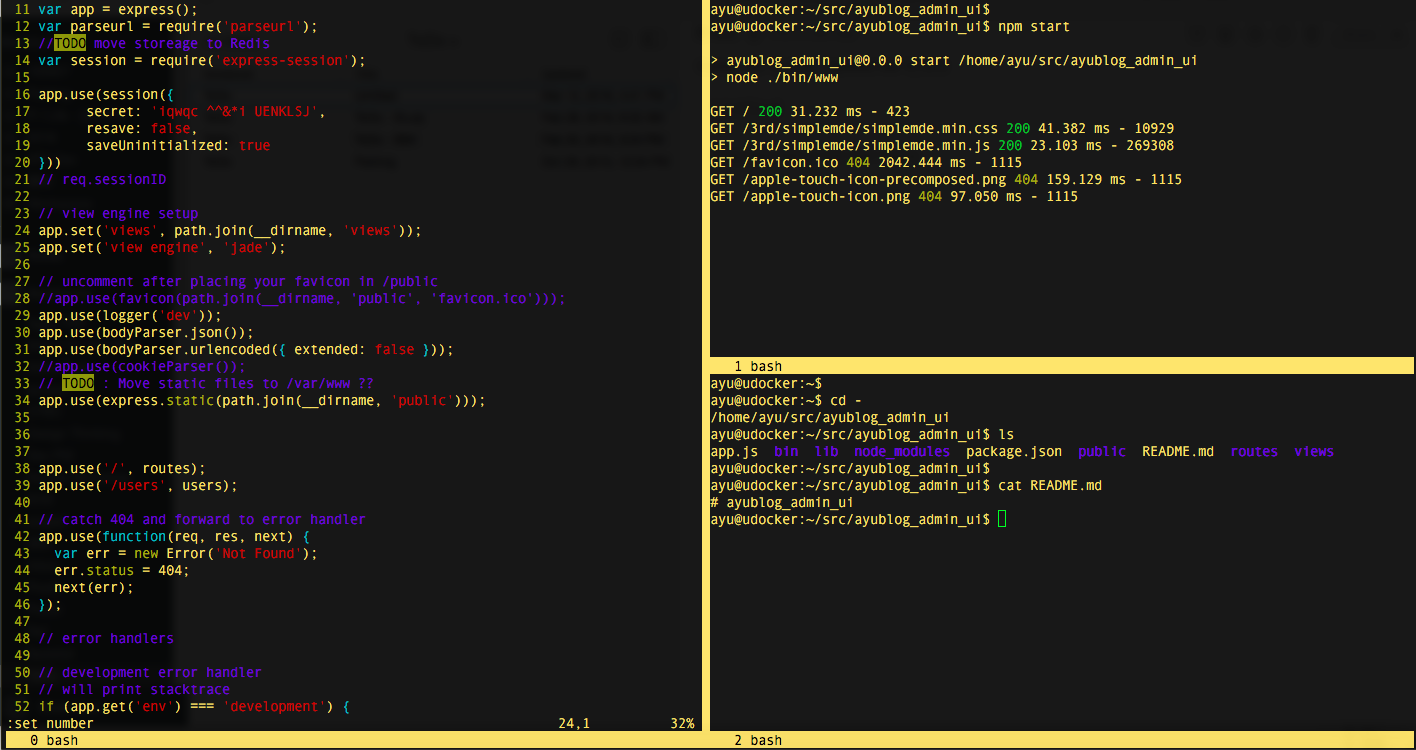Click the package.json file name
The image size is (1416, 750).
click(x=1013, y=451)
